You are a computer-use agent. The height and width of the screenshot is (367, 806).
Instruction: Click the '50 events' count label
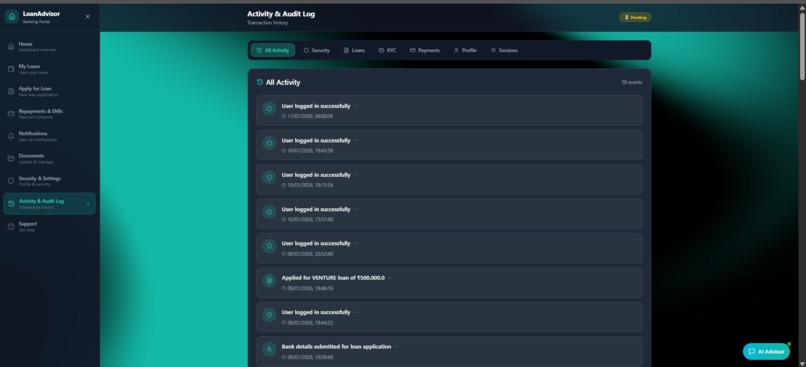632,82
